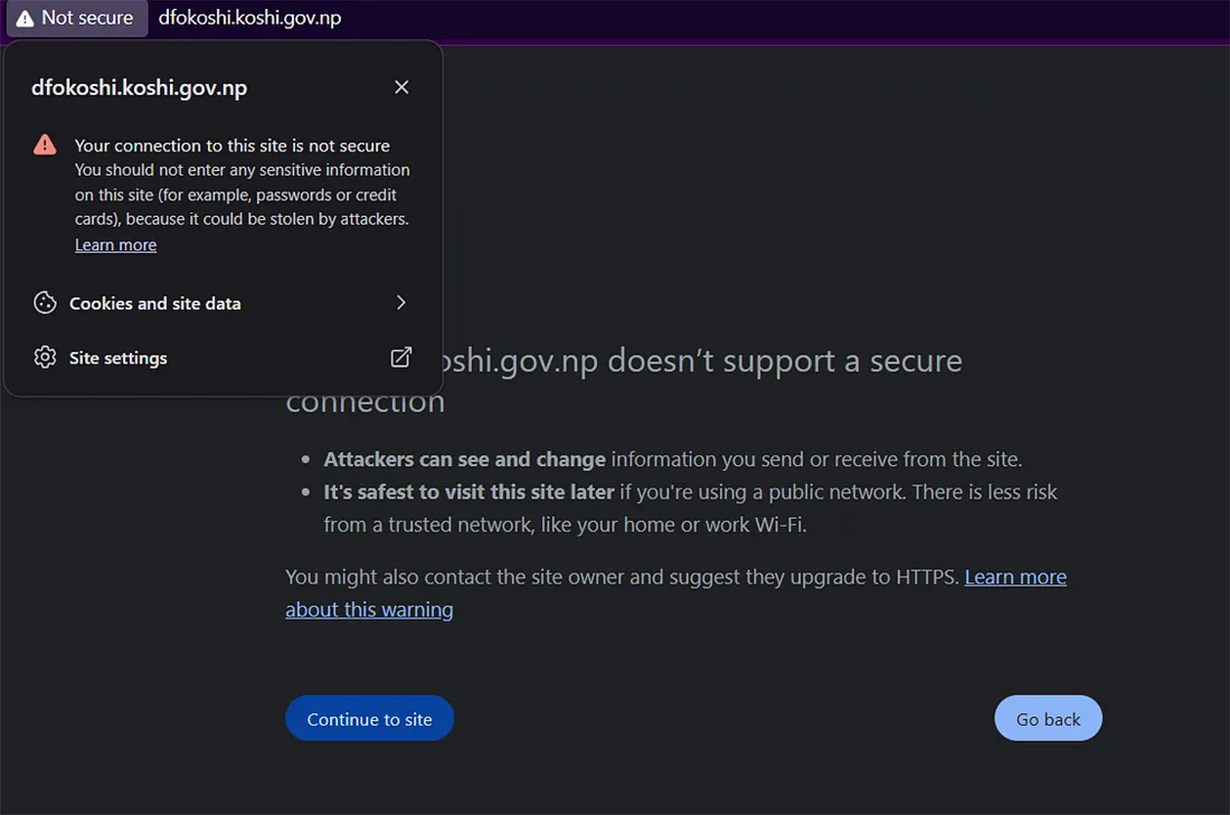Click the connection not secure message
The width and height of the screenshot is (1230, 815).
pyautogui.click(x=232, y=146)
